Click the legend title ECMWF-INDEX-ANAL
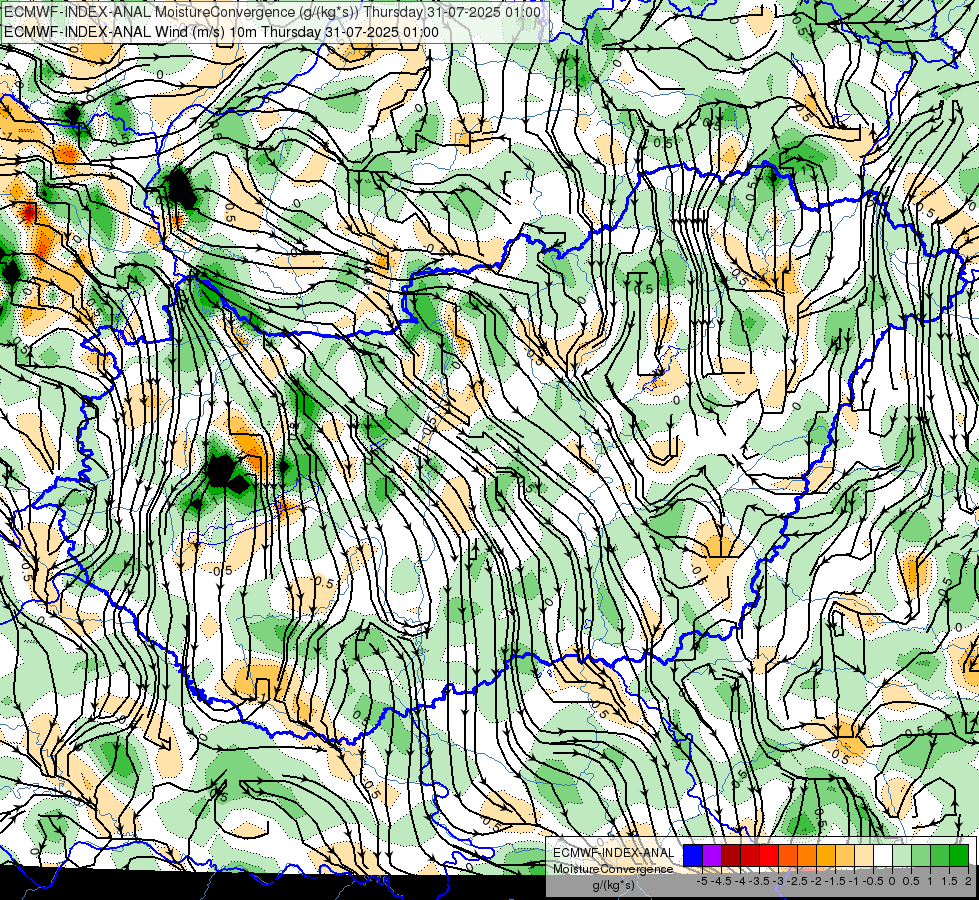This screenshot has height=900, width=979. (614, 853)
